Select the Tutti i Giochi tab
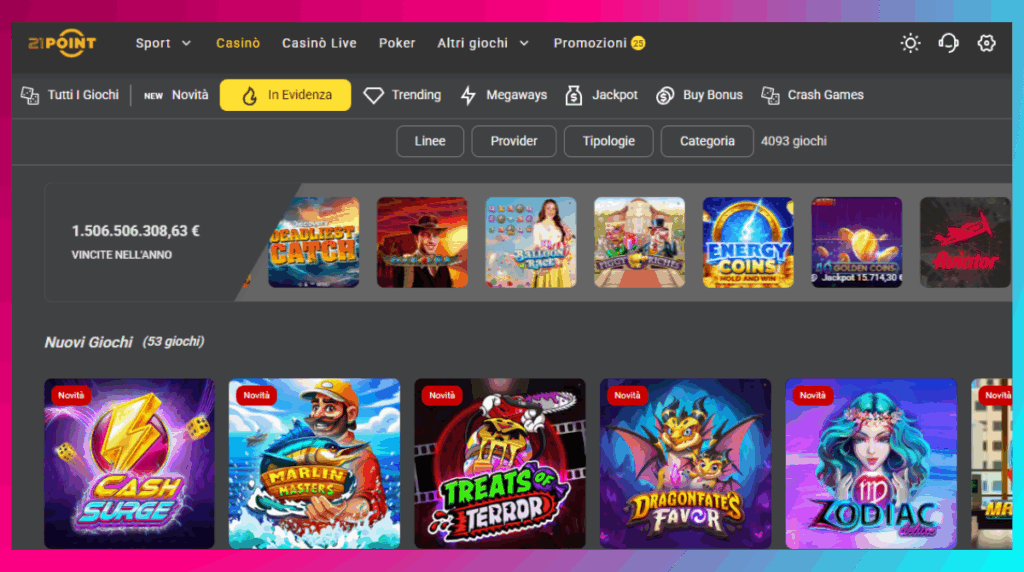 pos(70,95)
